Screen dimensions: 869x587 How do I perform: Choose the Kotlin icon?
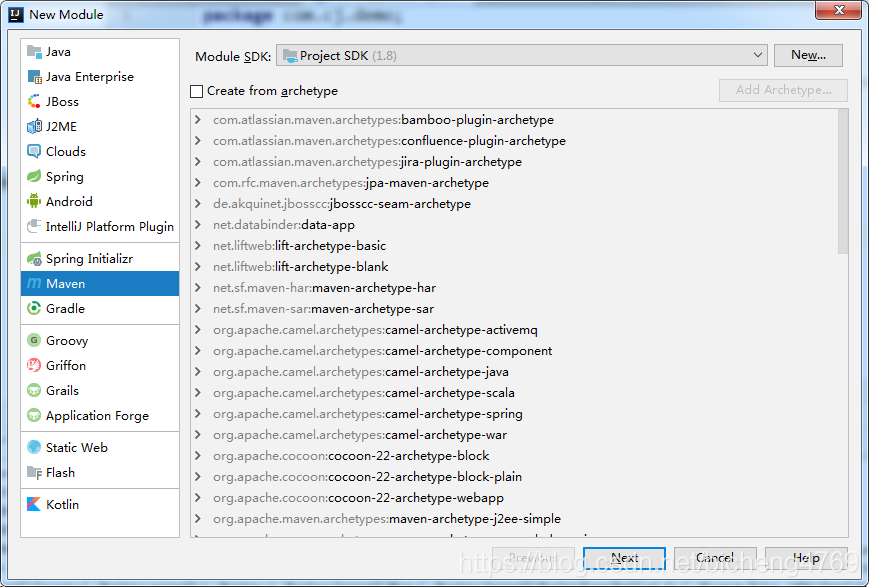[34, 505]
